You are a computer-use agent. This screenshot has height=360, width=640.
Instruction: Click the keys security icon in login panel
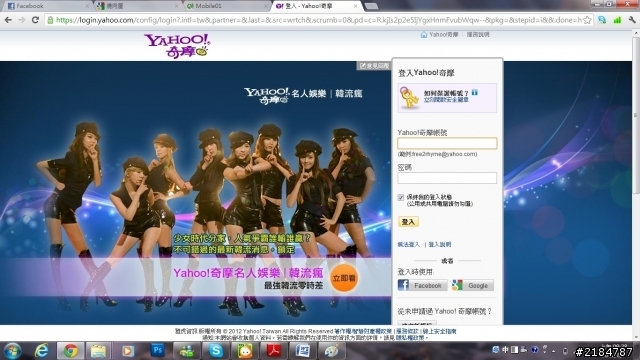click(x=409, y=98)
